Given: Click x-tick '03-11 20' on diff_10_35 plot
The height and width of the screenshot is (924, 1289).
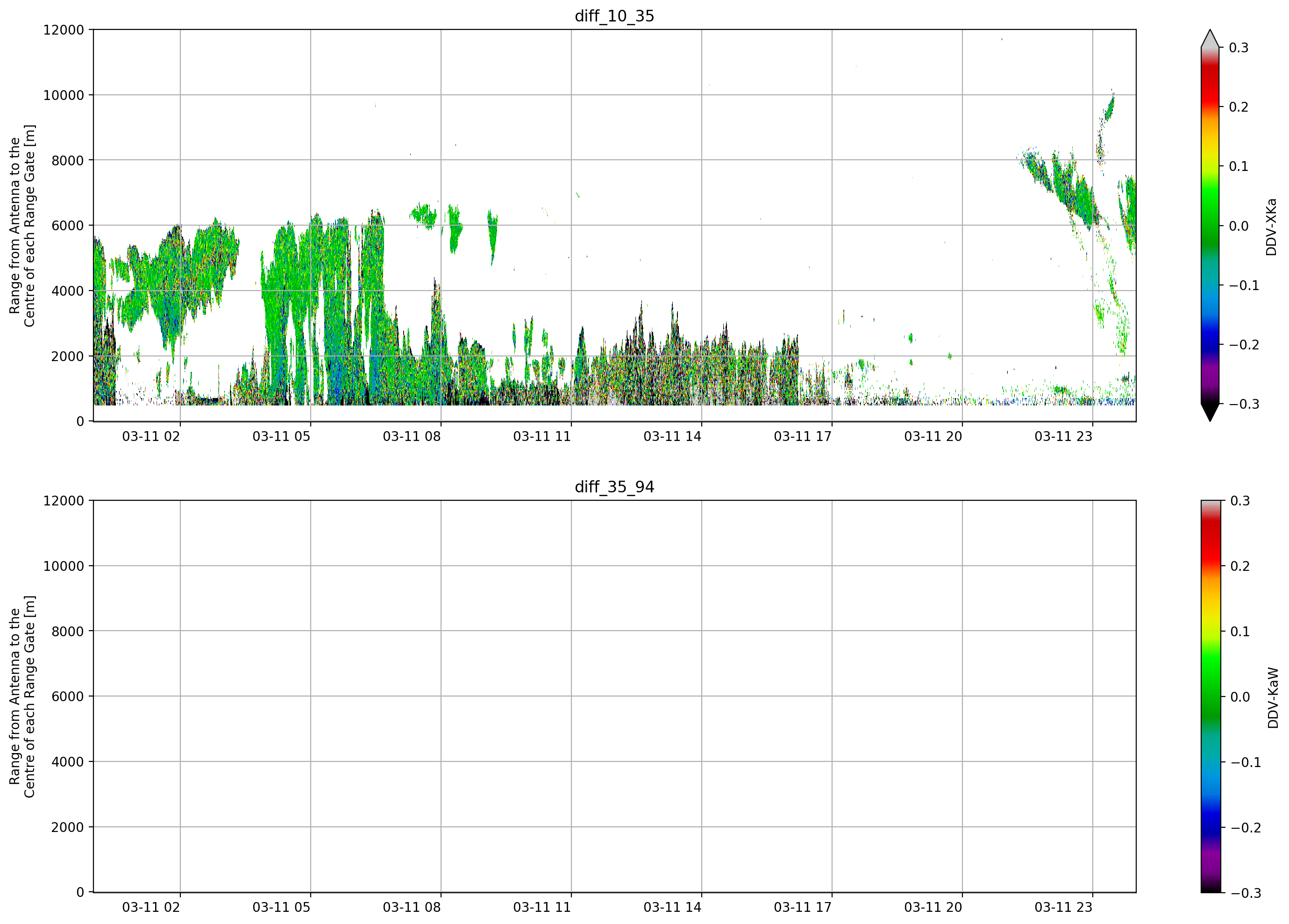Looking at the screenshot, I should (933, 436).
